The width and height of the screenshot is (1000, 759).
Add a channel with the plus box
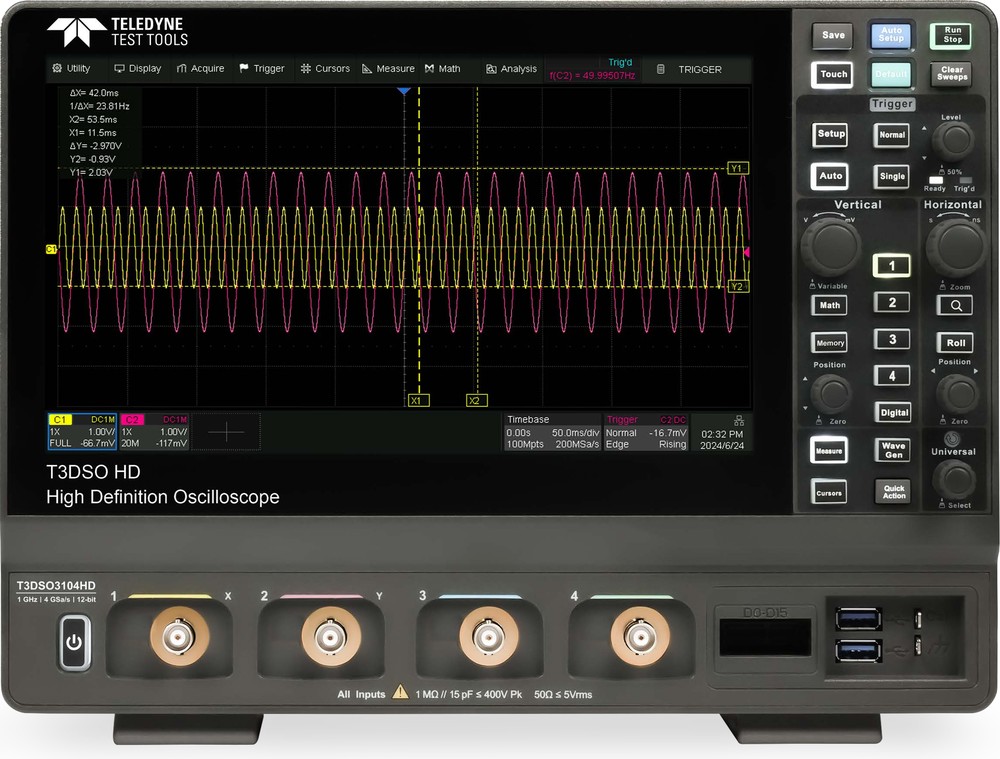pos(226,432)
